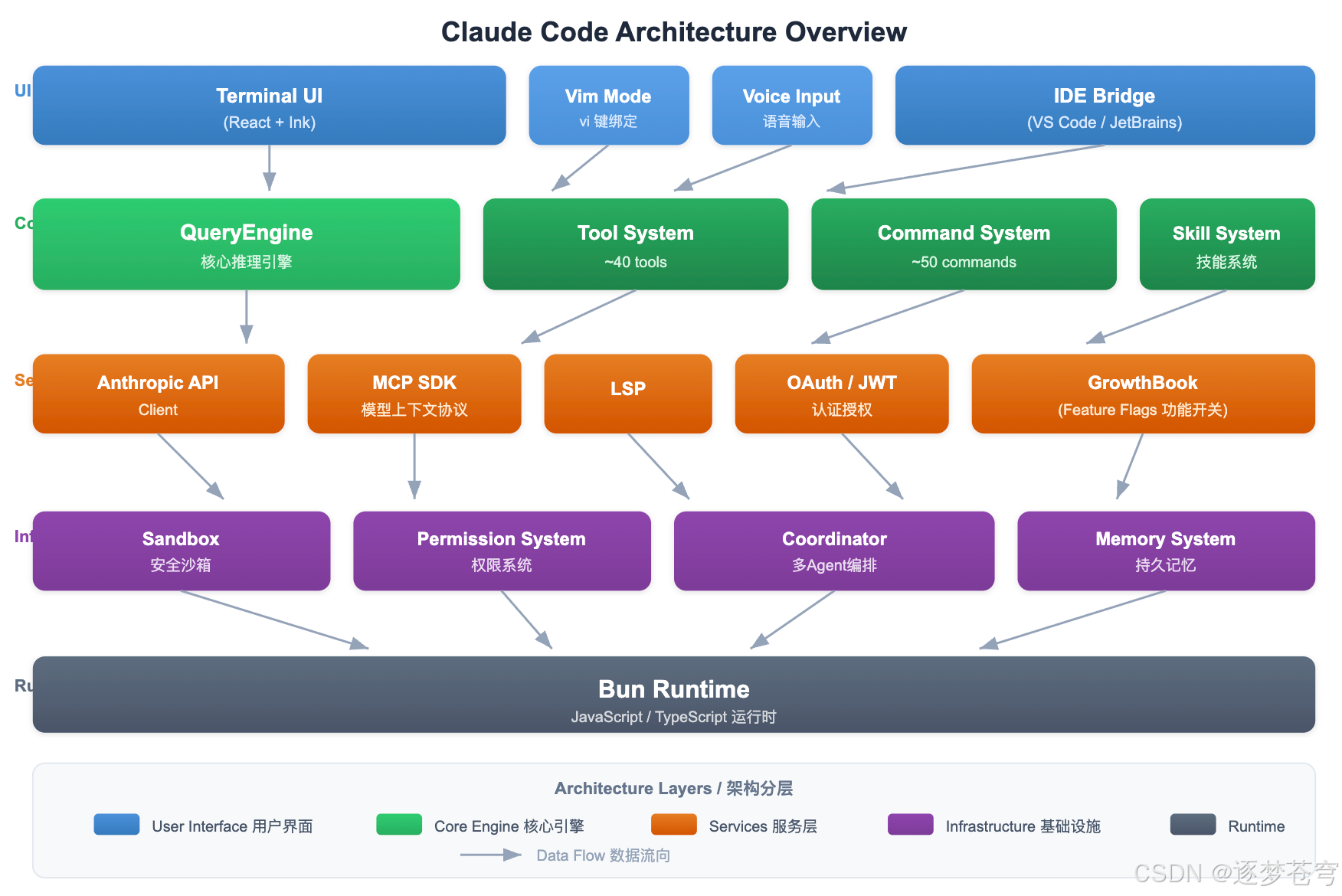This screenshot has width=1342, height=896.
Task: Click the 模型上下文协议 subtitle text
Action: click(x=414, y=410)
